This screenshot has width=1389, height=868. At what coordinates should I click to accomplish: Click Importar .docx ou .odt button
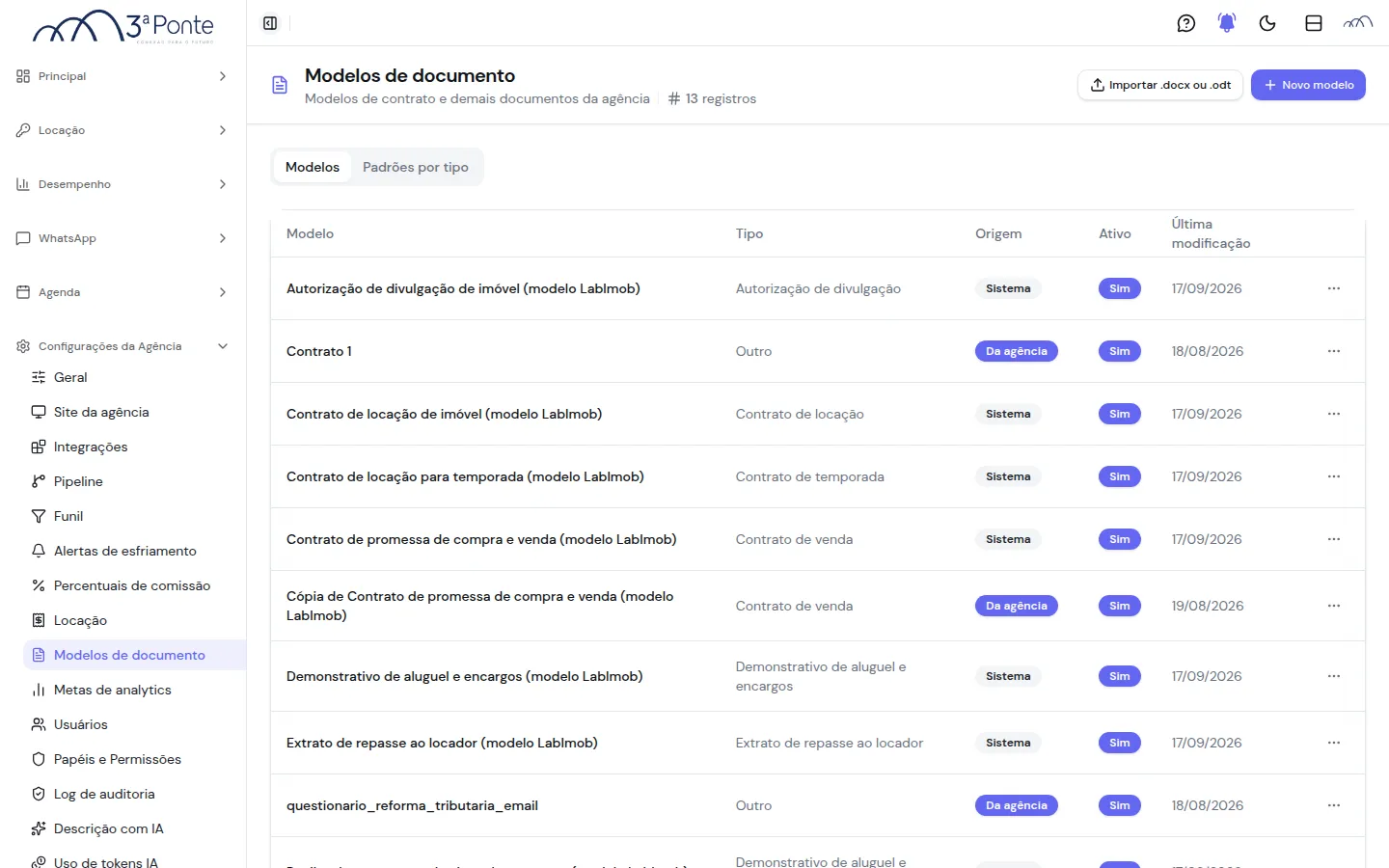pyautogui.click(x=1160, y=85)
